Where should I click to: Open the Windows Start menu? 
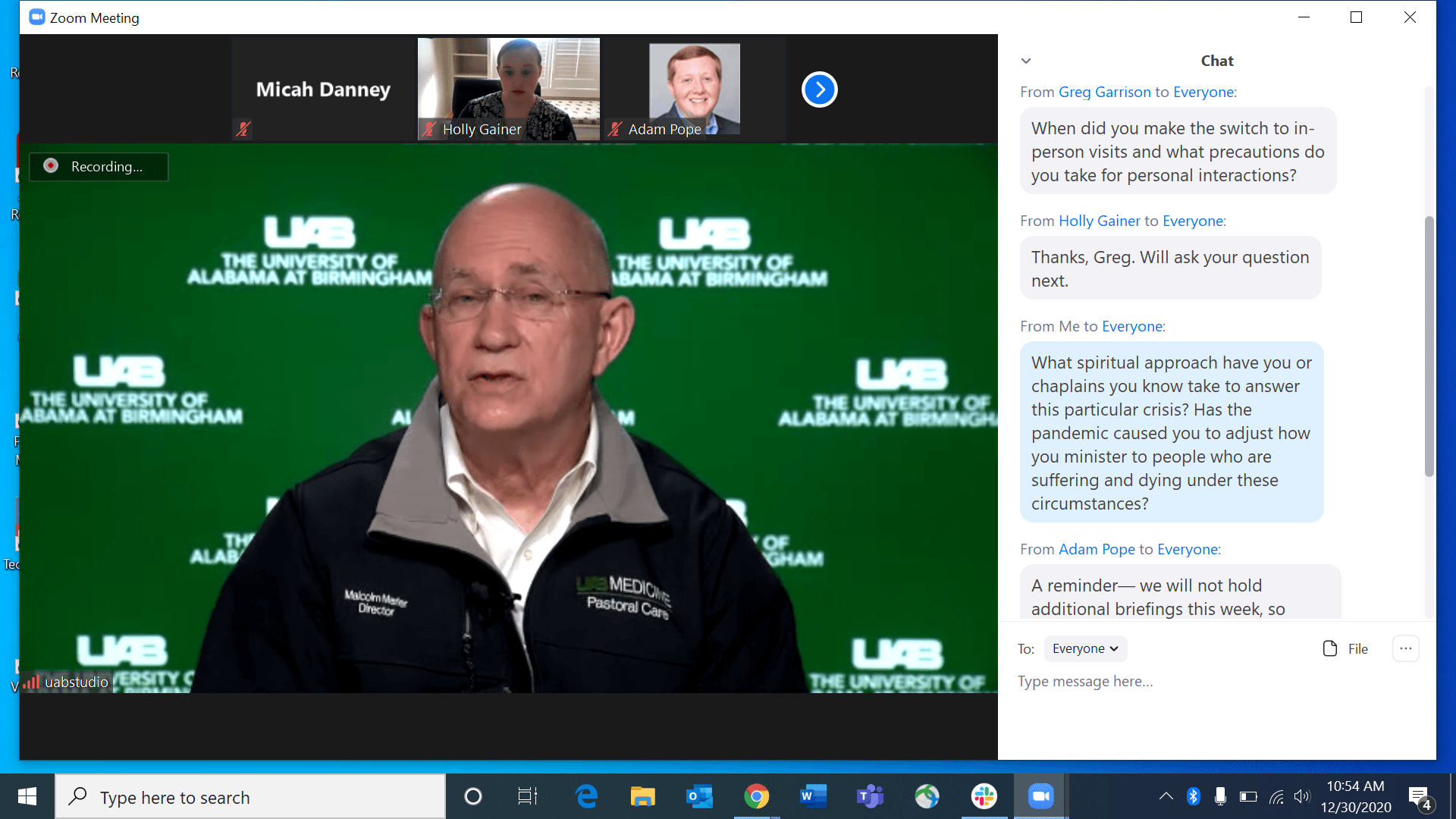tap(27, 796)
